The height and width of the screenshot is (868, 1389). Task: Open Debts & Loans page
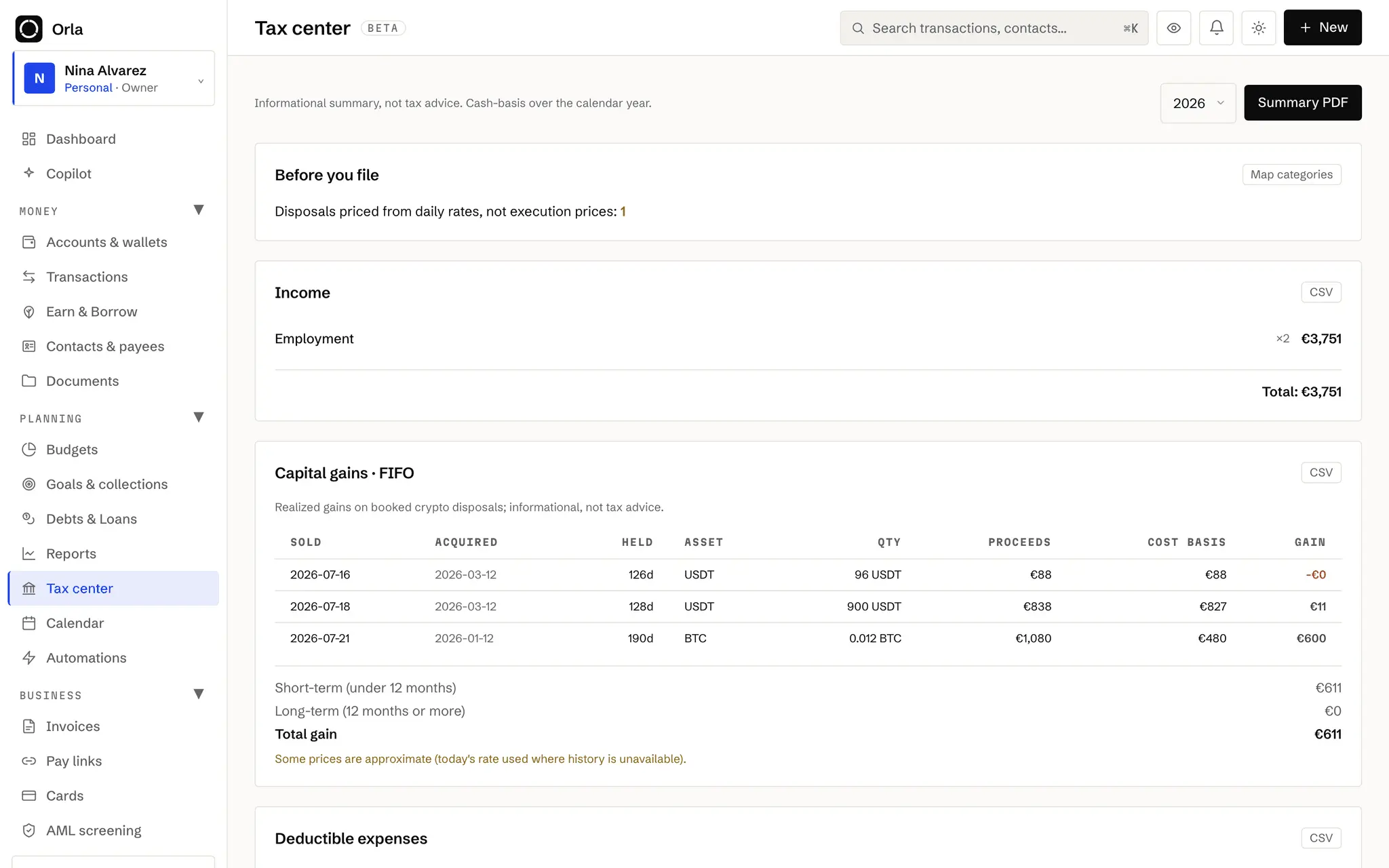(x=113, y=519)
